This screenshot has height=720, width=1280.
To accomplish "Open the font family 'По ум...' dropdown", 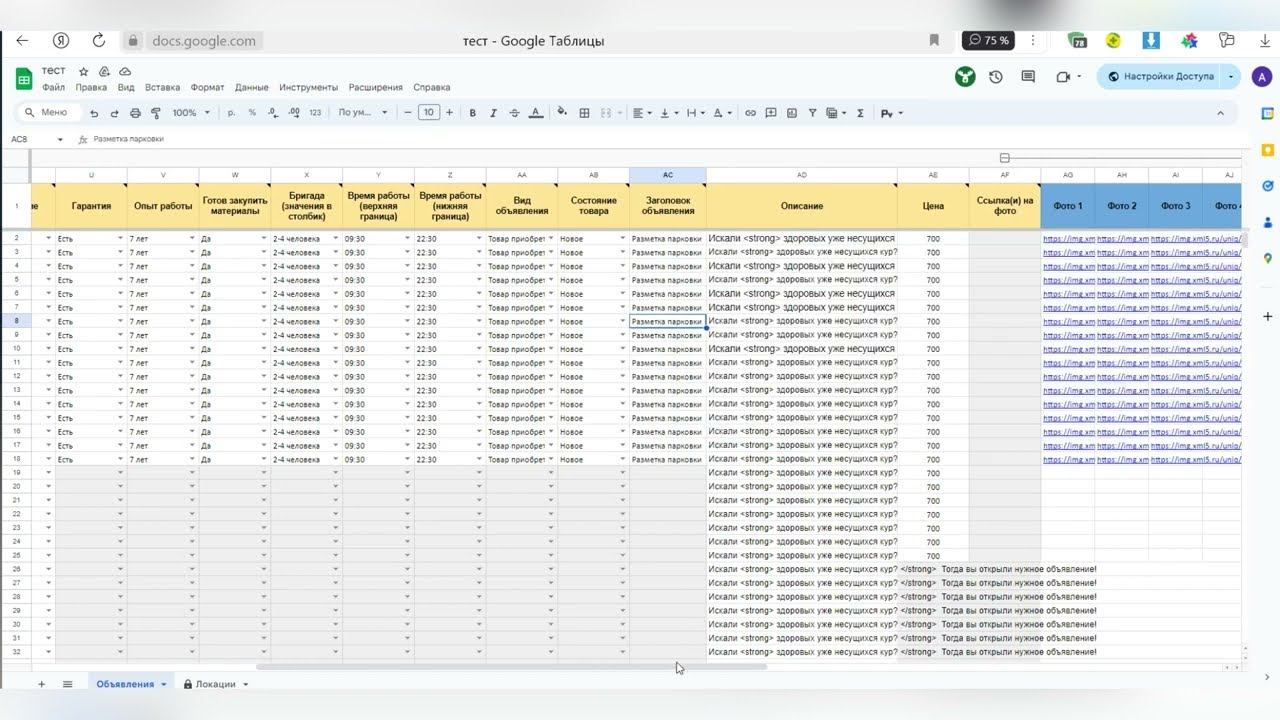I will pos(363,113).
